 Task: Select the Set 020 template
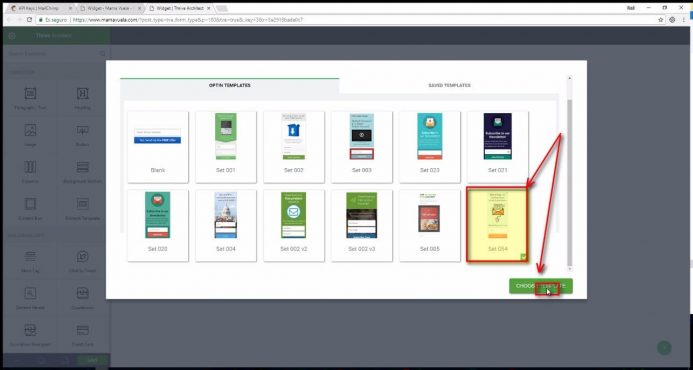[x=158, y=225]
